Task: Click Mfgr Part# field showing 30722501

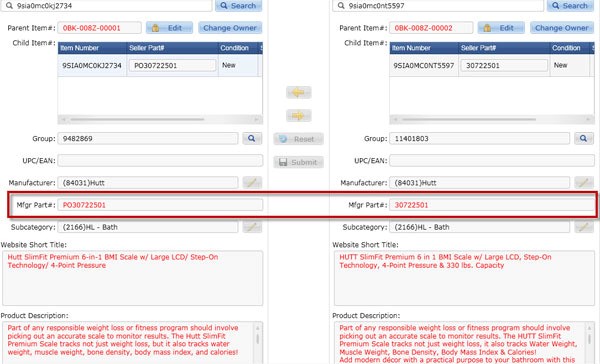Action: click(492, 205)
